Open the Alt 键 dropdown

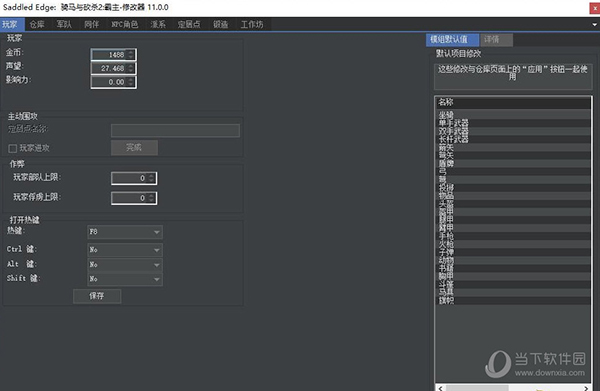tap(125, 265)
